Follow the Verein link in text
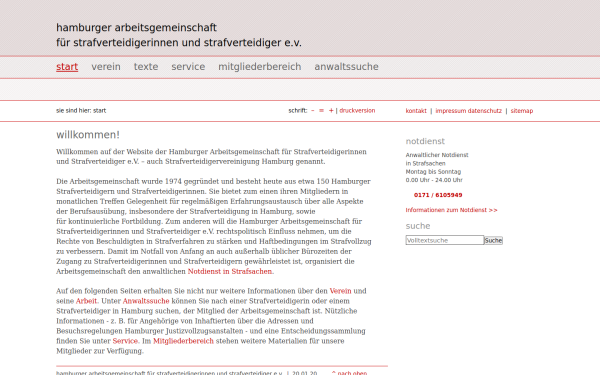The width and height of the screenshot is (600, 375). point(340,291)
